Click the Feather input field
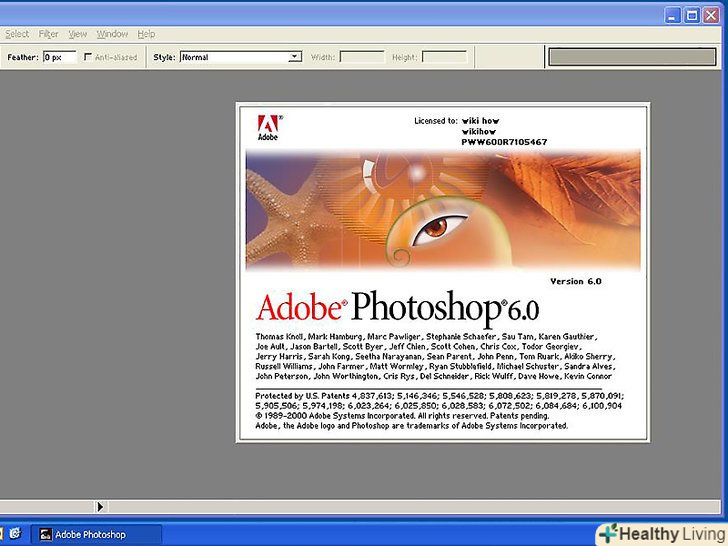 pos(59,57)
